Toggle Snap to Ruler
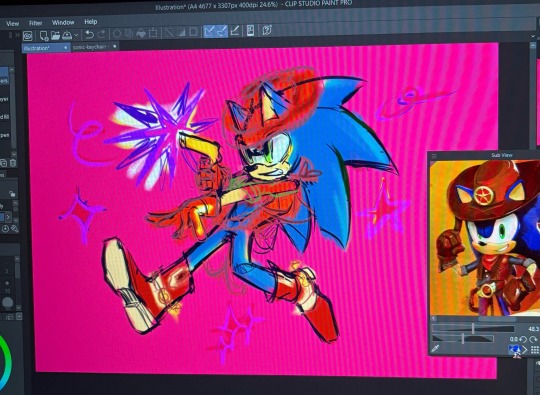Viewport: 540px width, 395px height. click(x=209, y=32)
